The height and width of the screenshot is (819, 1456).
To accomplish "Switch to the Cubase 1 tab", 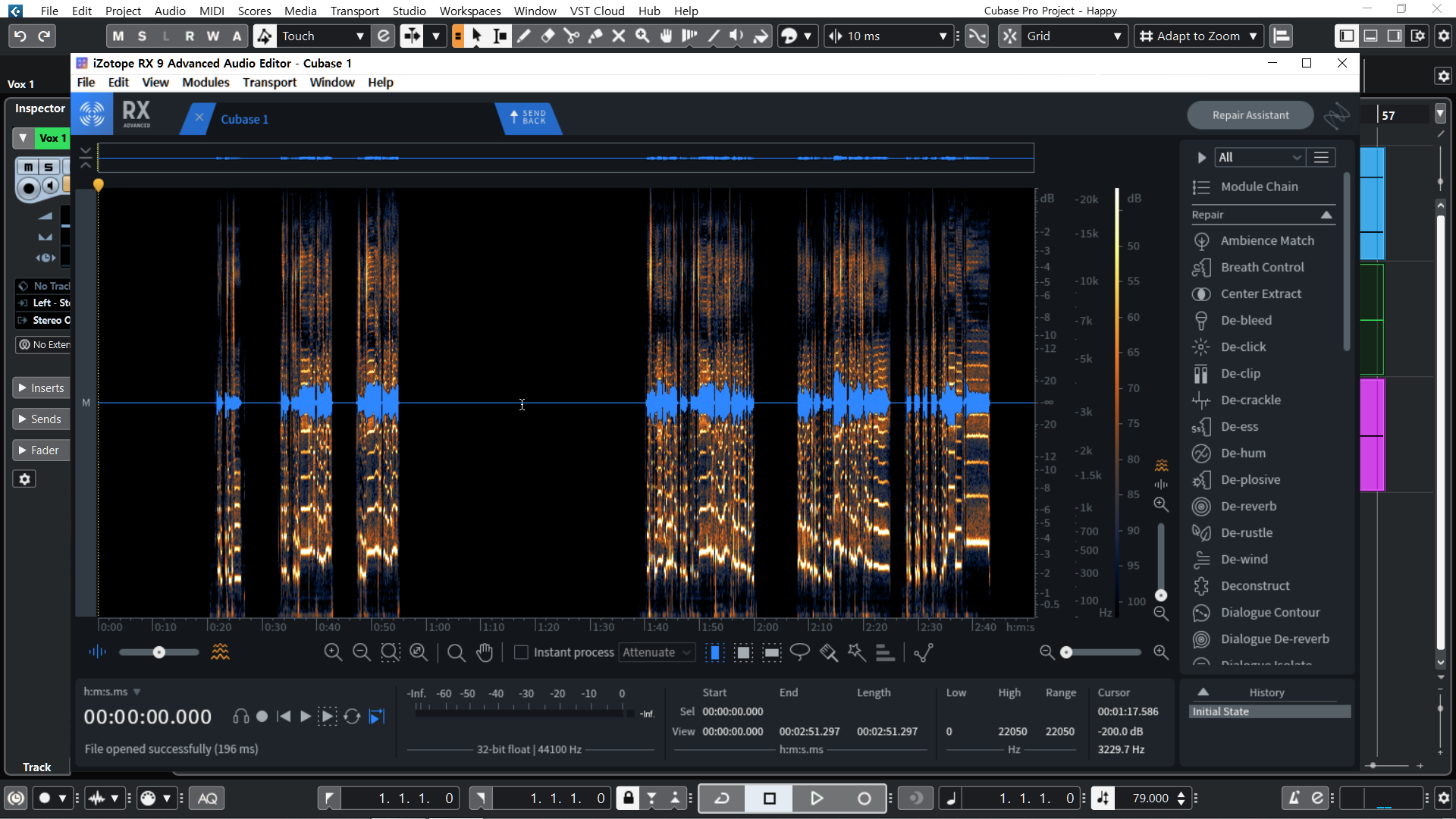I will tap(244, 119).
